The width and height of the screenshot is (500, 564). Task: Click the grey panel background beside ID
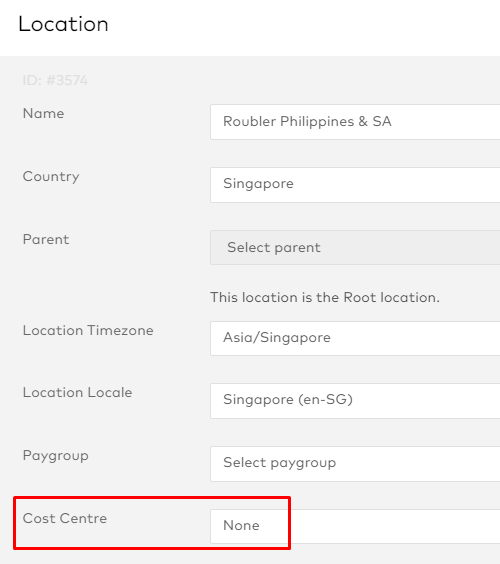coord(288,80)
